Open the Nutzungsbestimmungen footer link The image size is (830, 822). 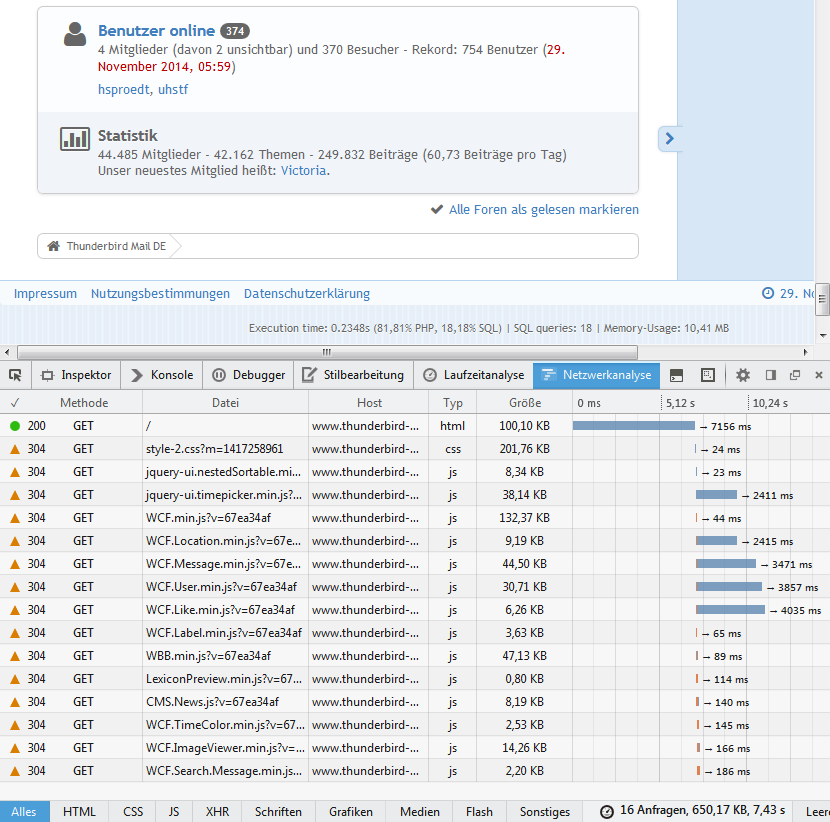tap(160, 294)
